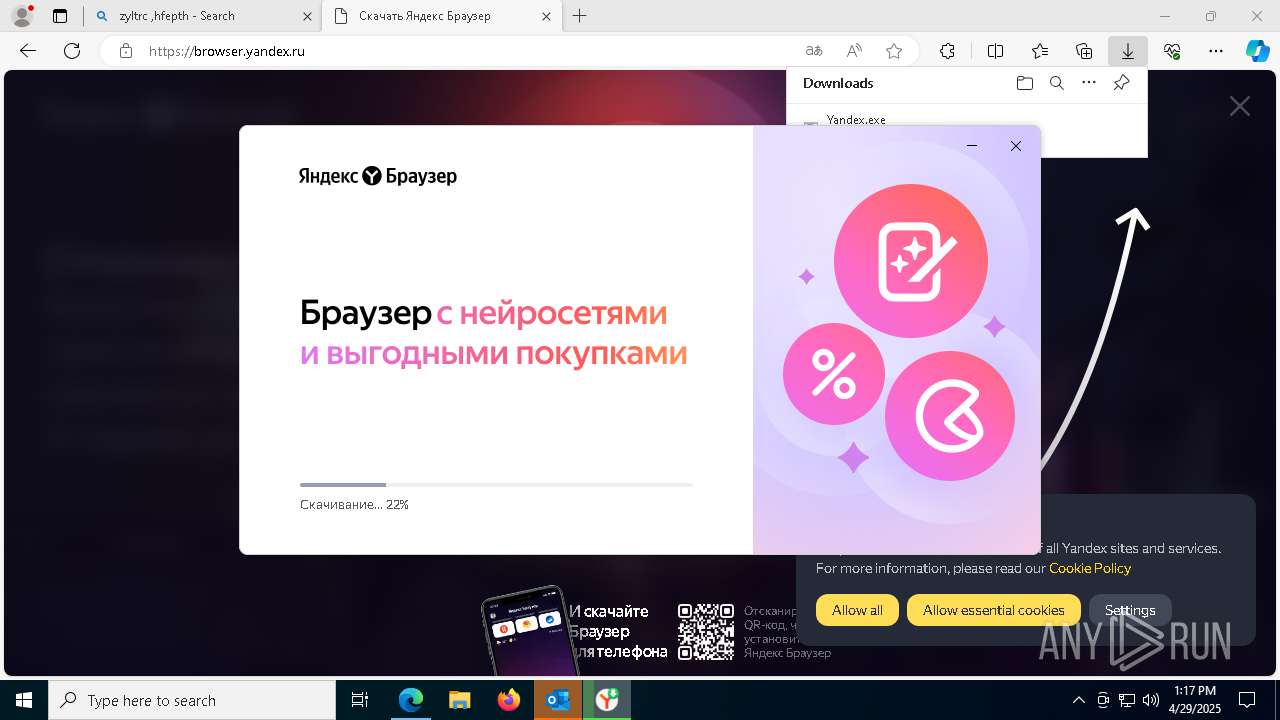Open the Cookie Policy link
The image size is (1280, 720).
pyautogui.click(x=1090, y=568)
